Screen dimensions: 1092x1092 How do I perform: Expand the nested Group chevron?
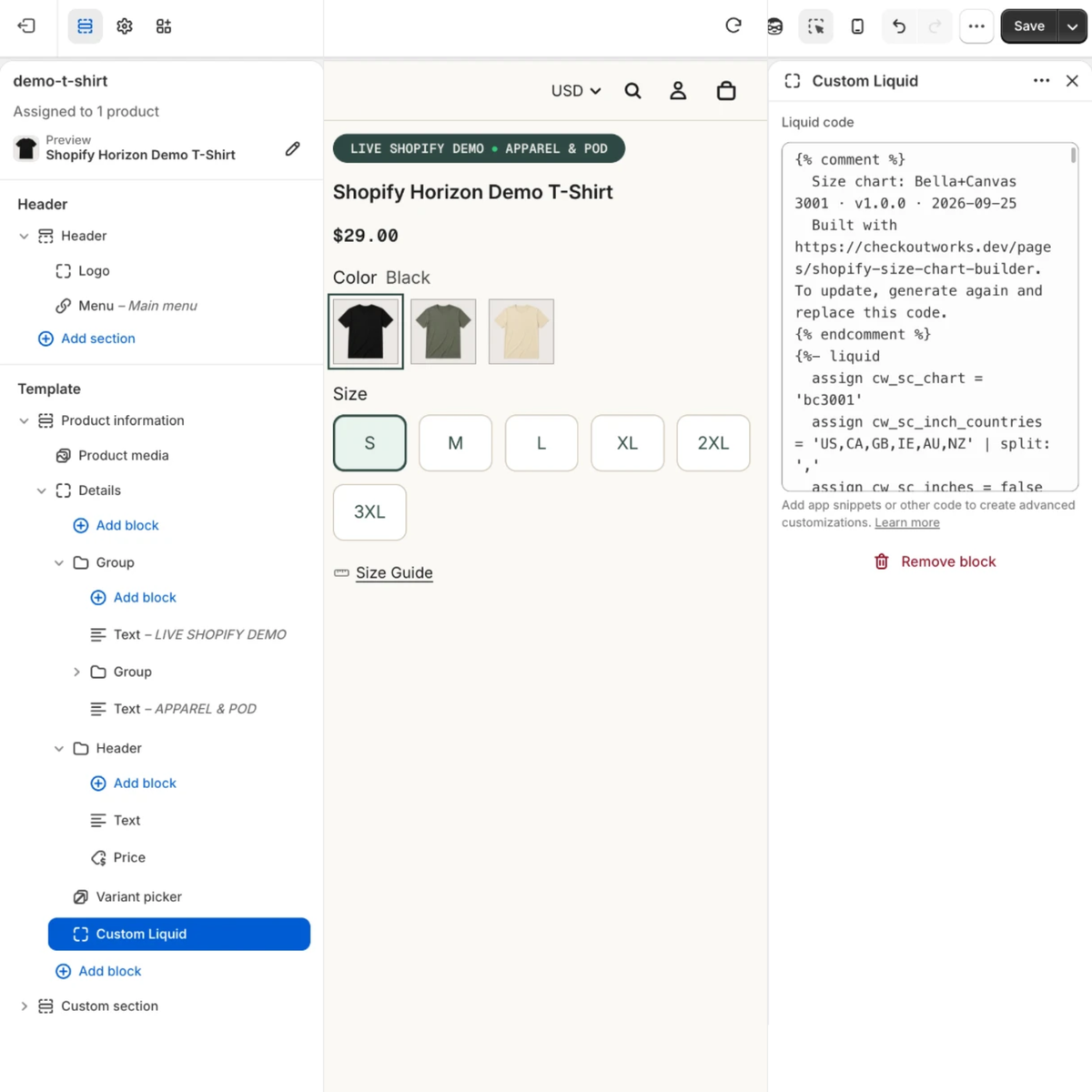pos(76,672)
